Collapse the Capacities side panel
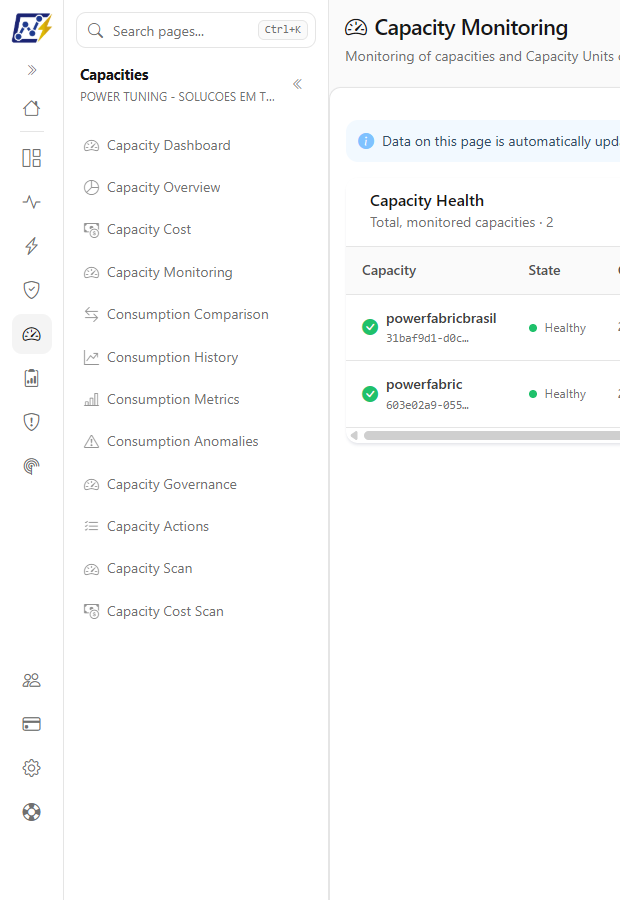This screenshot has height=900, width=620. [297, 84]
